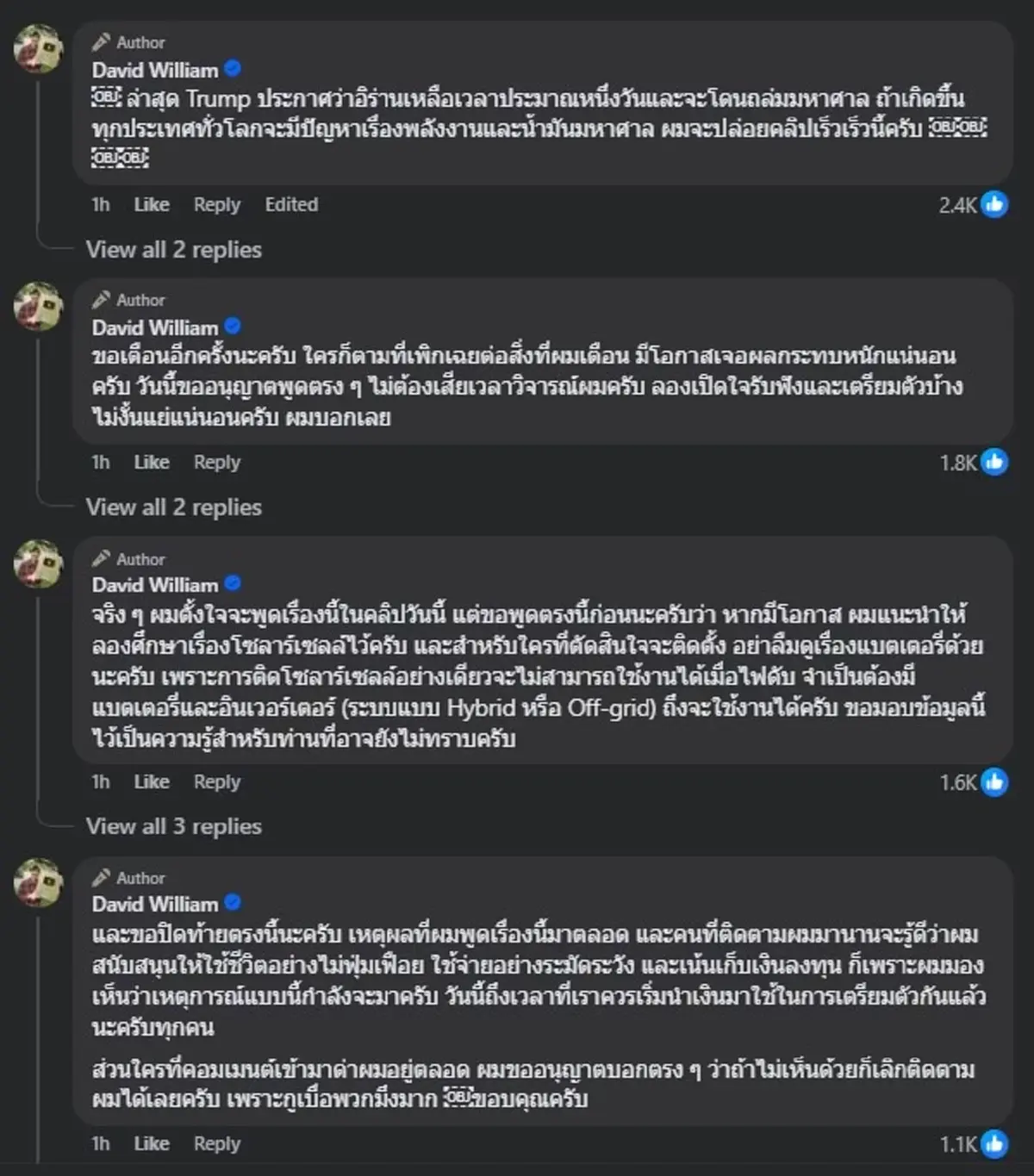Click the 1h timestamp on the second comment

point(100,462)
